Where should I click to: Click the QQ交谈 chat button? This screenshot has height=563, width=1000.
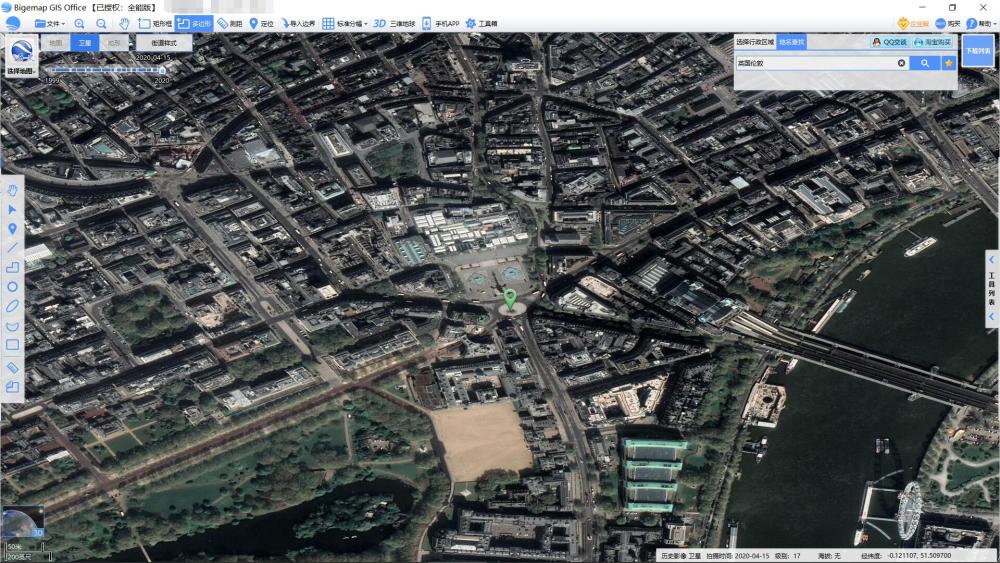pos(890,42)
